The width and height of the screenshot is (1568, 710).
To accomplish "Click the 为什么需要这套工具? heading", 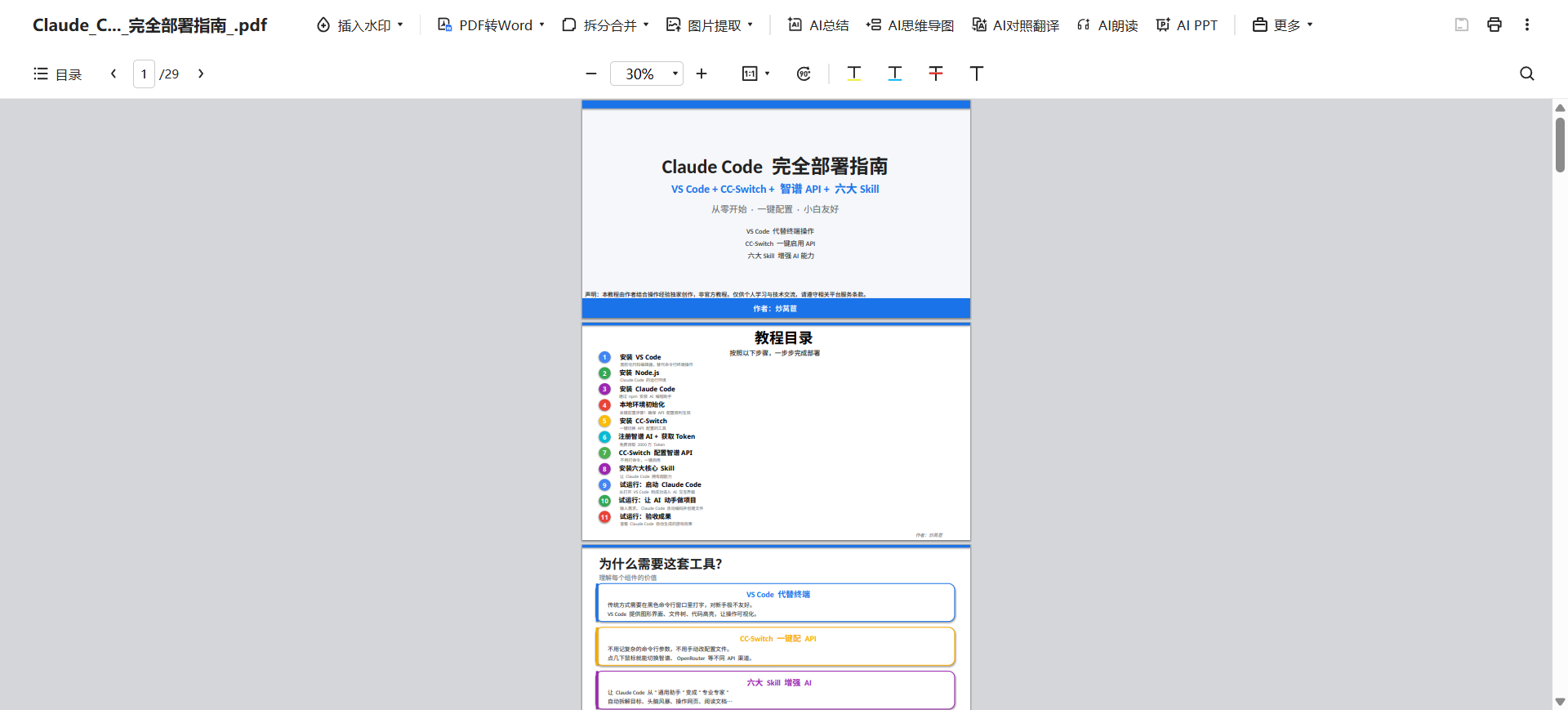I will pyautogui.click(x=660, y=564).
